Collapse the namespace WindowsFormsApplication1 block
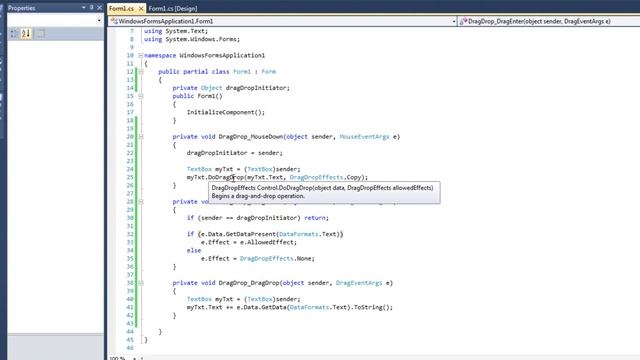This screenshot has width=640, height=360. [140, 56]
